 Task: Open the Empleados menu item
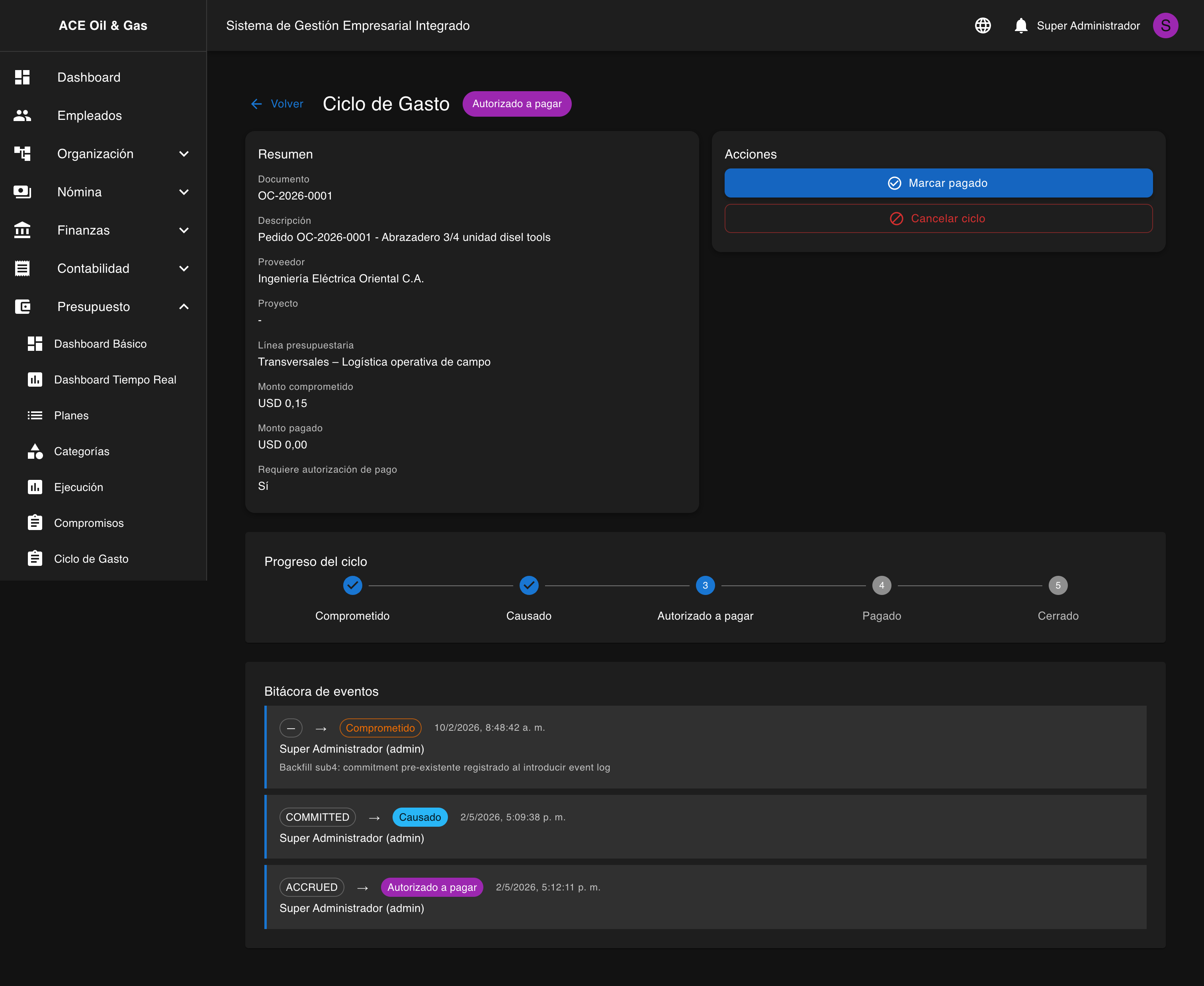point(104,115)
